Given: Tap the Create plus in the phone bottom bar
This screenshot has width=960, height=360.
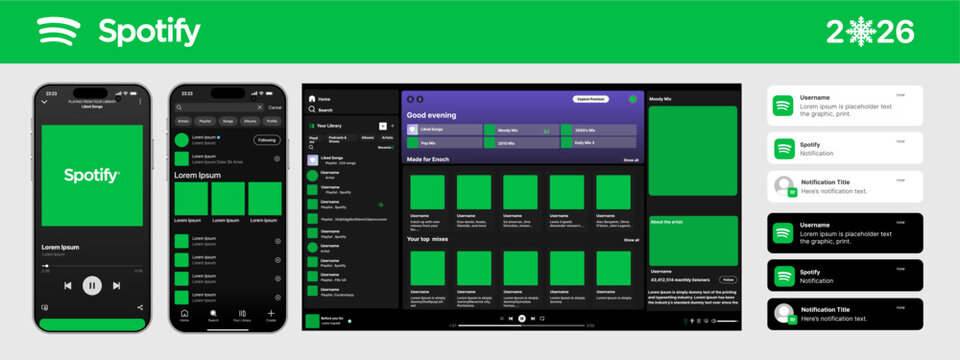Looking at the screenshot, I should (271, 316).
